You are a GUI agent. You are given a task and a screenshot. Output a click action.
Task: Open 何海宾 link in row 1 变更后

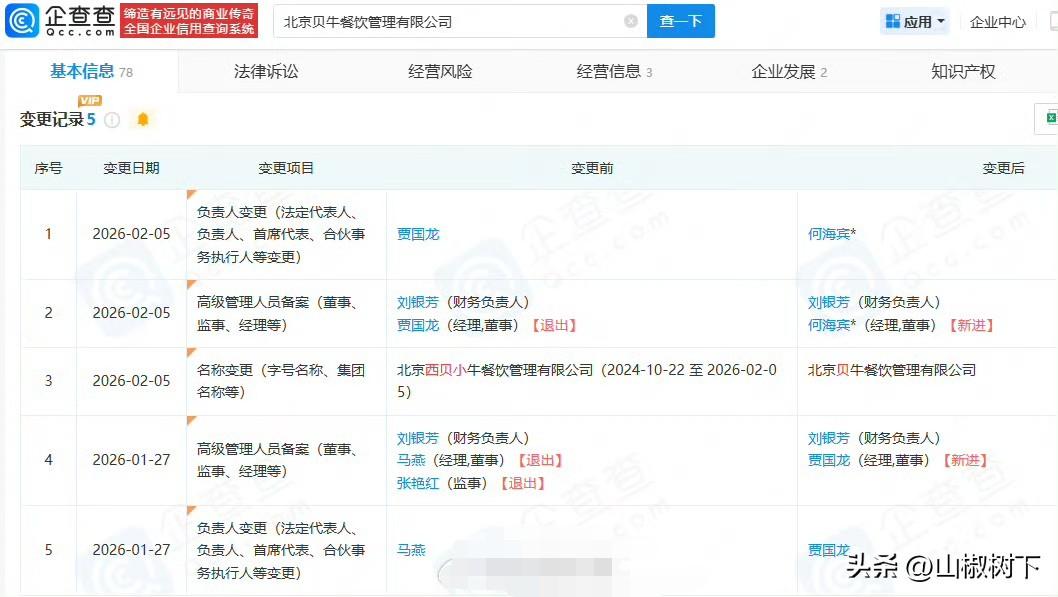coord(829,234)
